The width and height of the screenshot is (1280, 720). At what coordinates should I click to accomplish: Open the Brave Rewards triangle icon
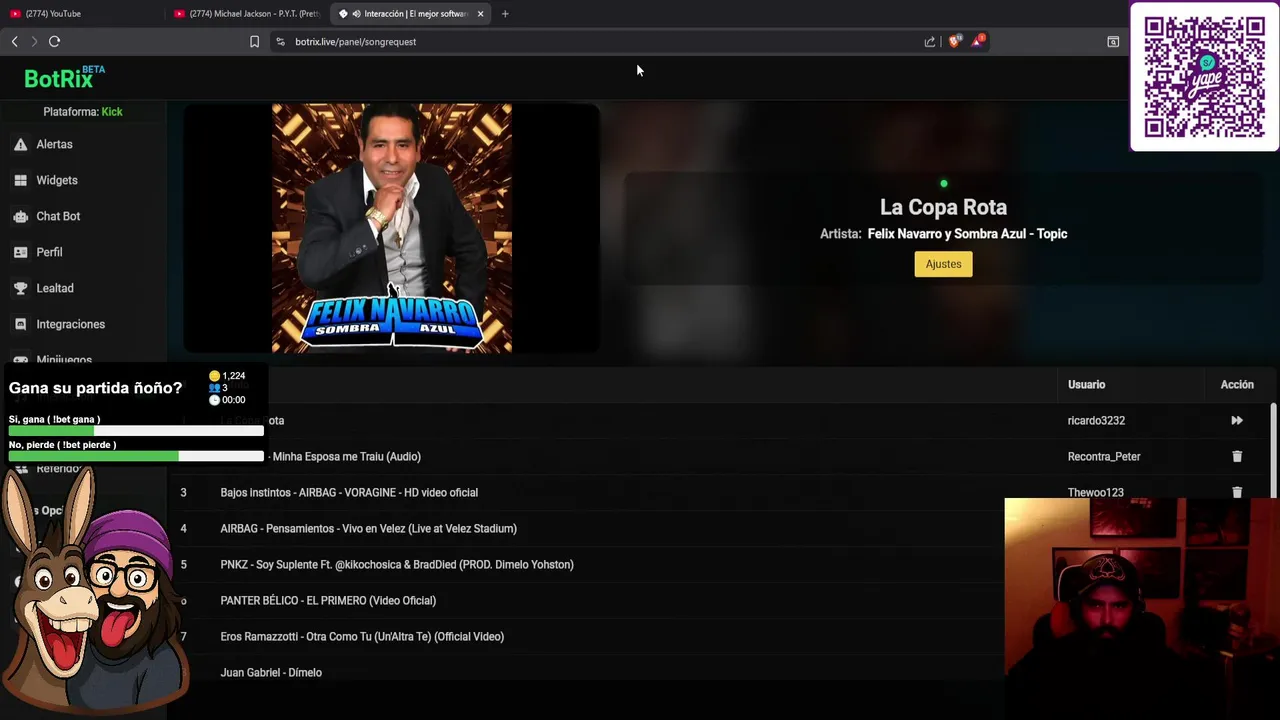point(978,41)
